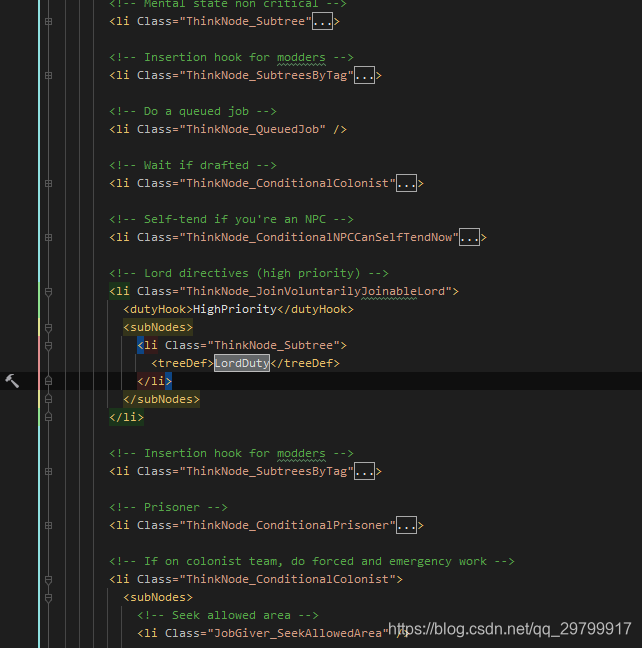Click ellipsis box after the top ThinkNode_Subtree
Image resolution: width=642 pixels, height=648 pixels.
[322, 21]
